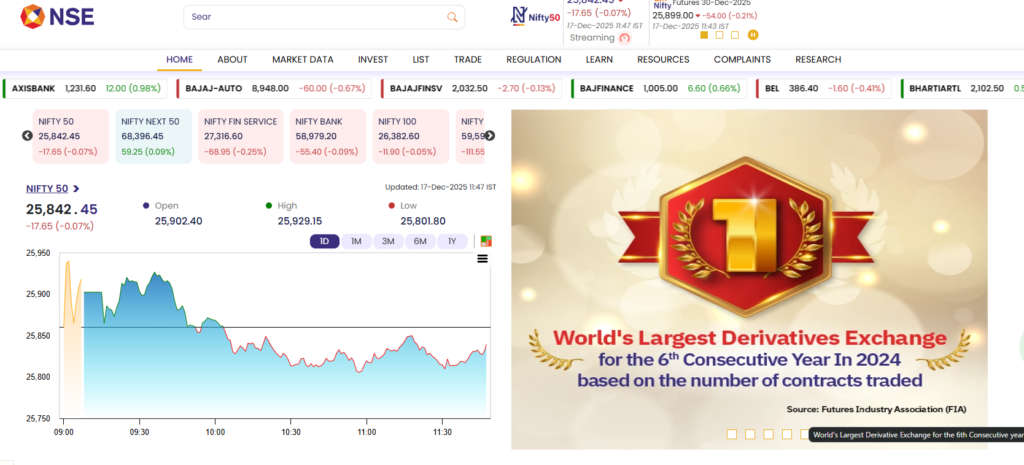Image resolution: width=1024 pixels, height=465 pixels.
Task: Click the World's Largest Derivatives Exchange banner
Action: 749,279
